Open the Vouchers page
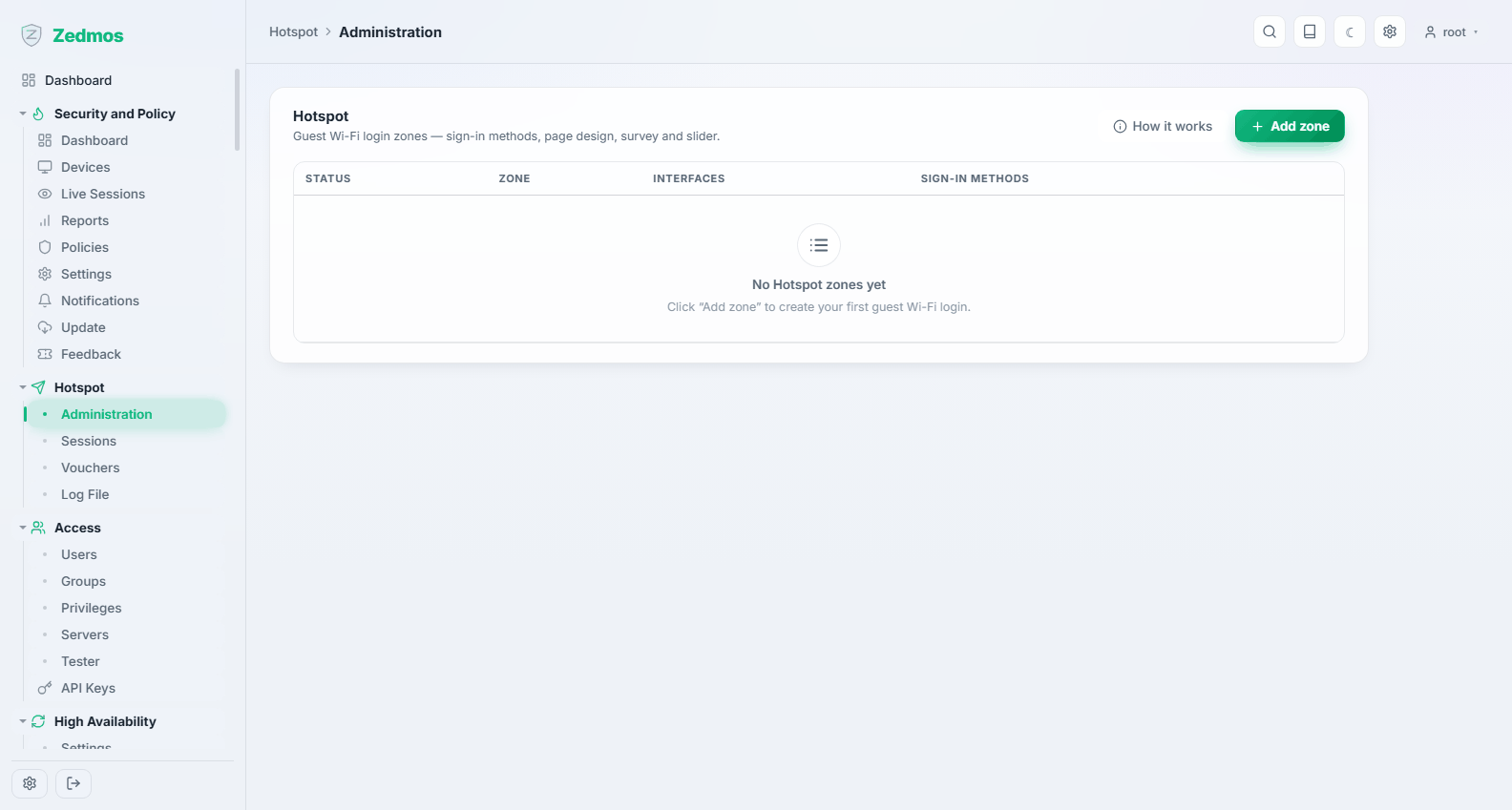This screenshot has height=810, width=1512. pyautogui.click(x=127, y=467)
